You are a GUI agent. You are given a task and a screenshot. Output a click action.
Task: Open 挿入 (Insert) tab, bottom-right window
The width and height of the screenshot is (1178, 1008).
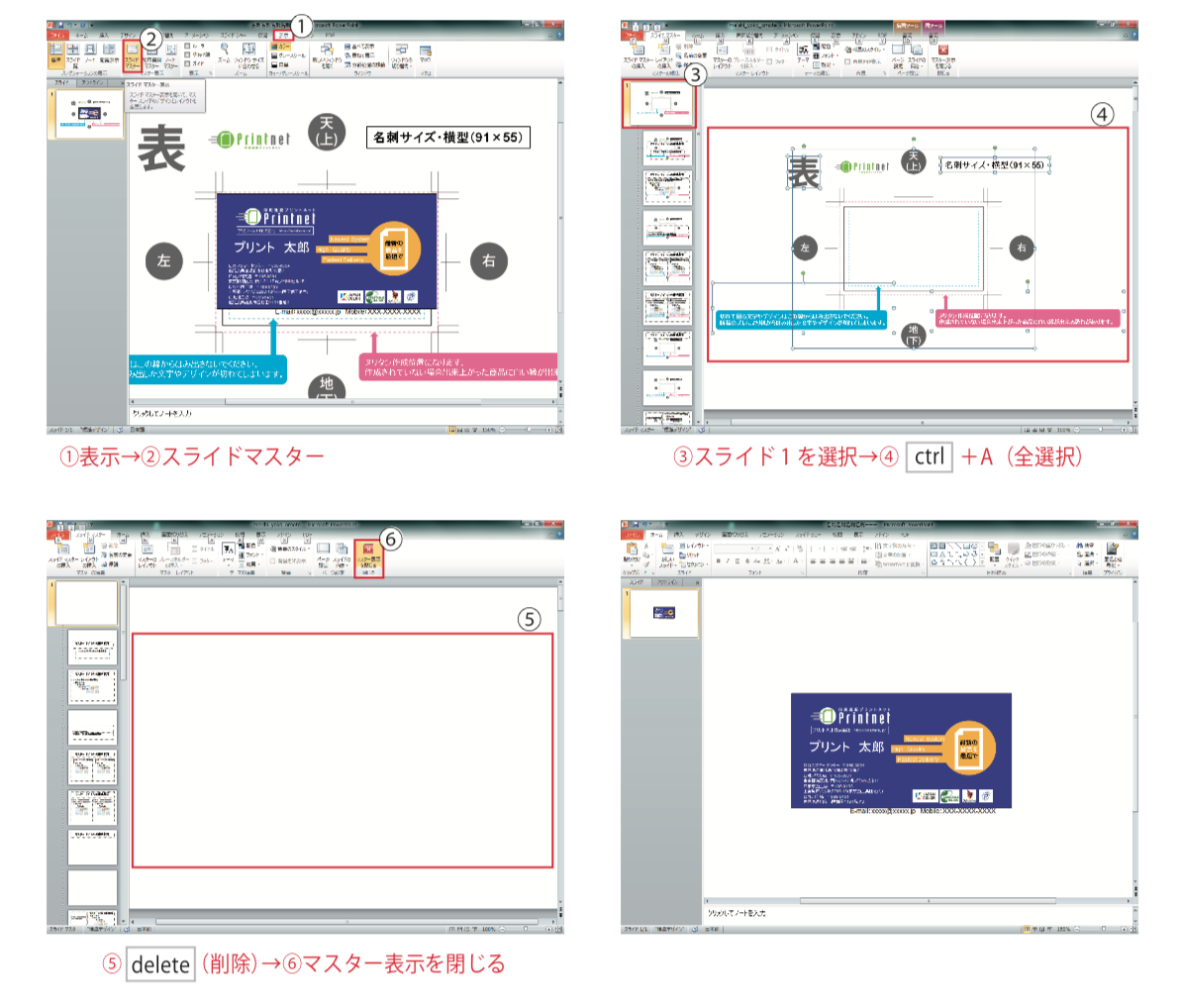tap(678, 535)
